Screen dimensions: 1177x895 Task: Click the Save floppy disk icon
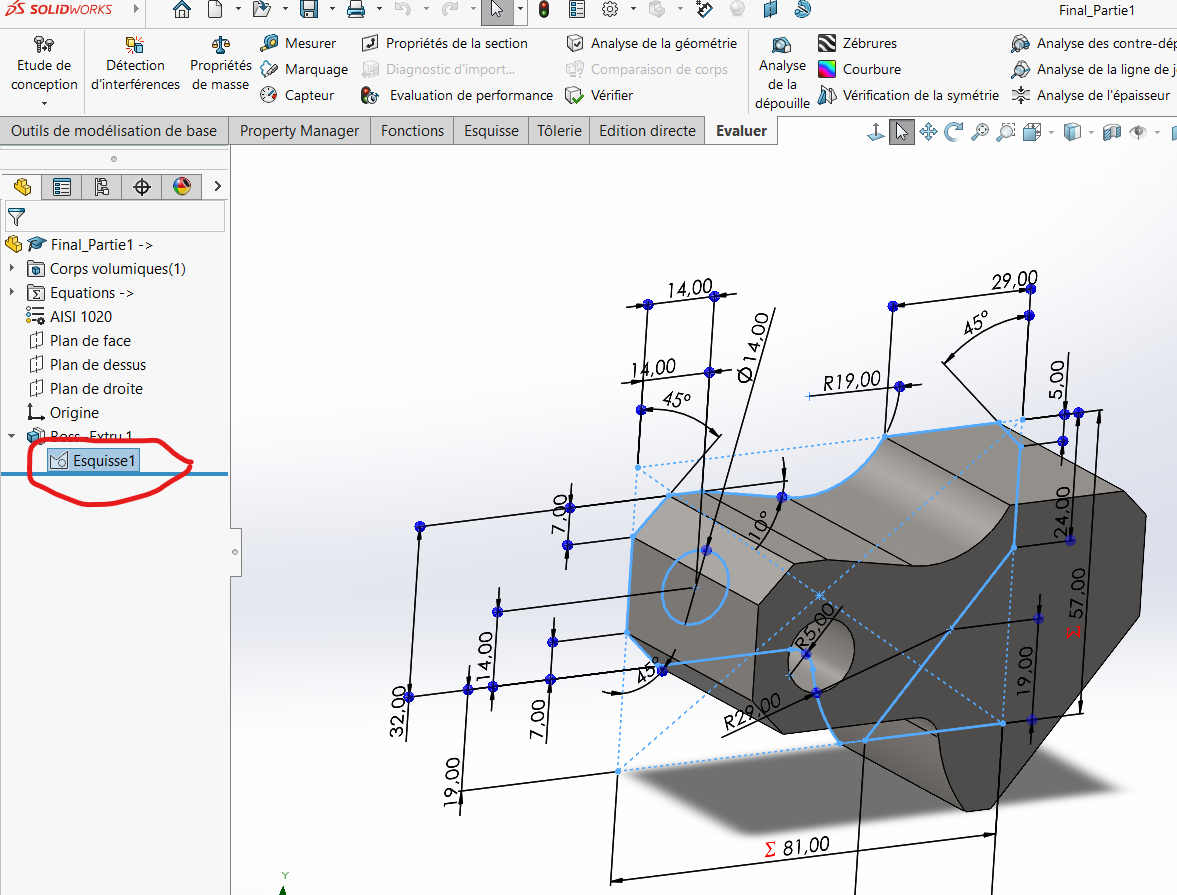(309, 10)
